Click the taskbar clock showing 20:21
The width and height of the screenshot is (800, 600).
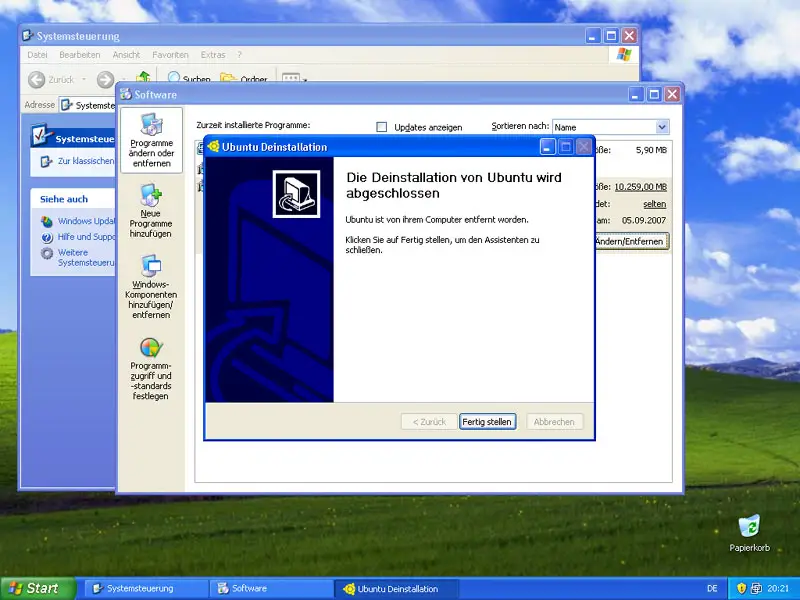[778, 589]
